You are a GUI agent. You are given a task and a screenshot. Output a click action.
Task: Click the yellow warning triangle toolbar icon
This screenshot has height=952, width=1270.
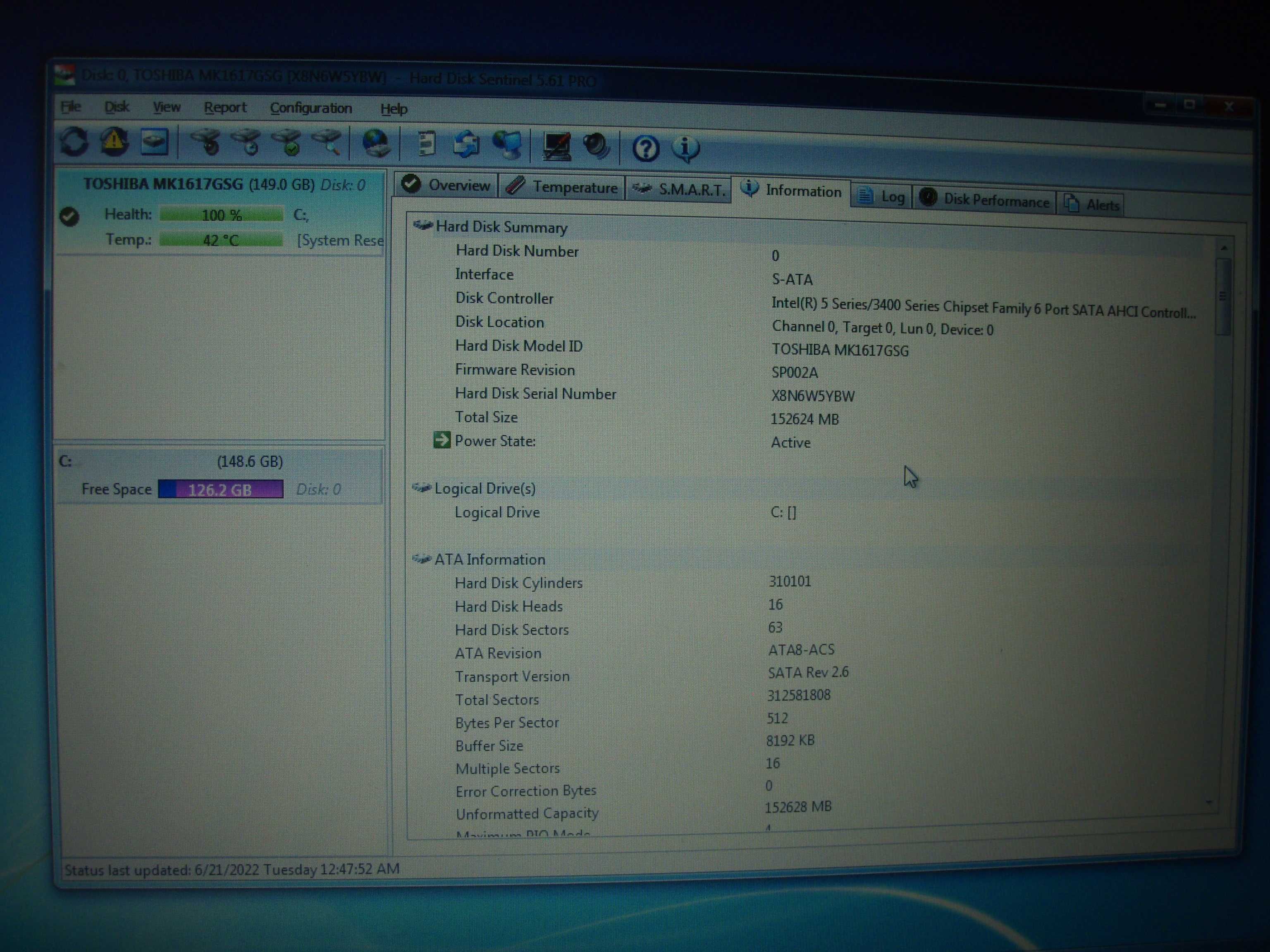(114, 141)
